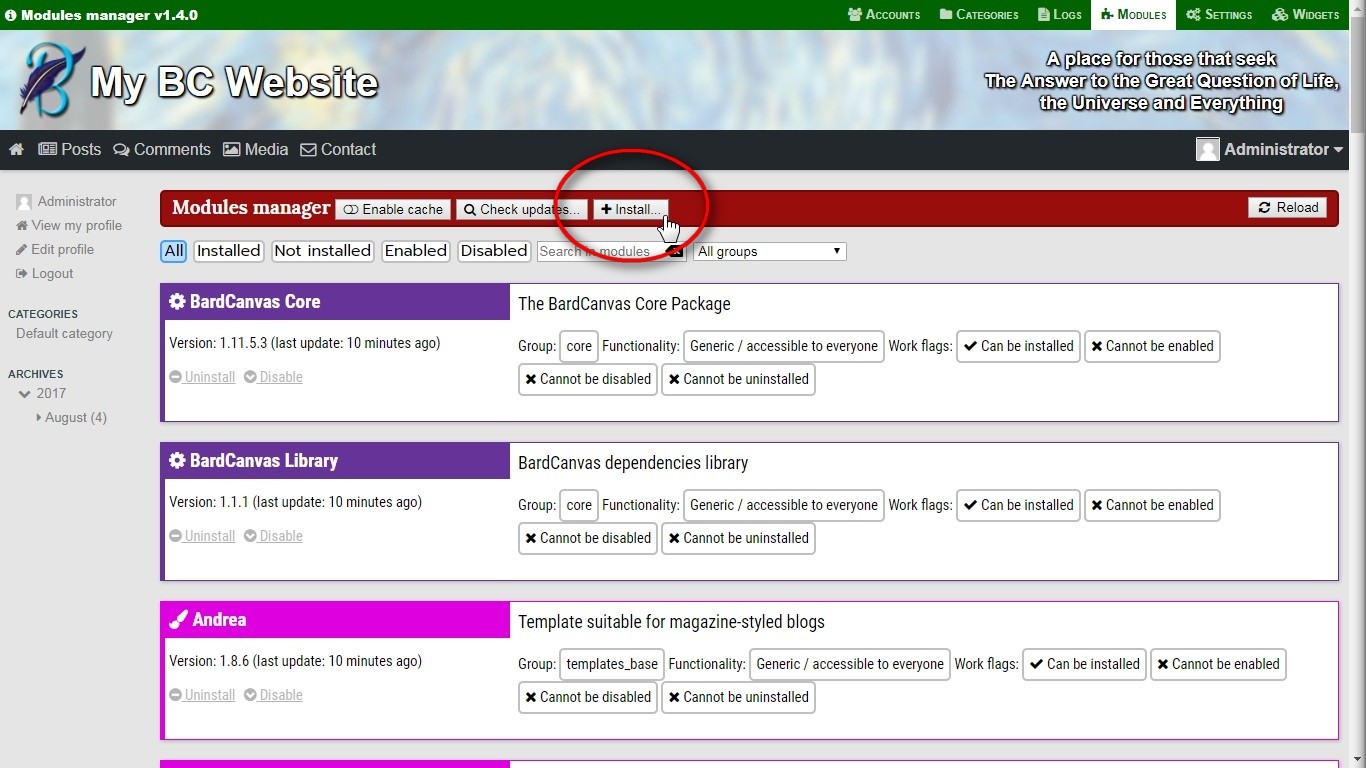Click Disable for BardCanvas Core

[x=273, y=377]
